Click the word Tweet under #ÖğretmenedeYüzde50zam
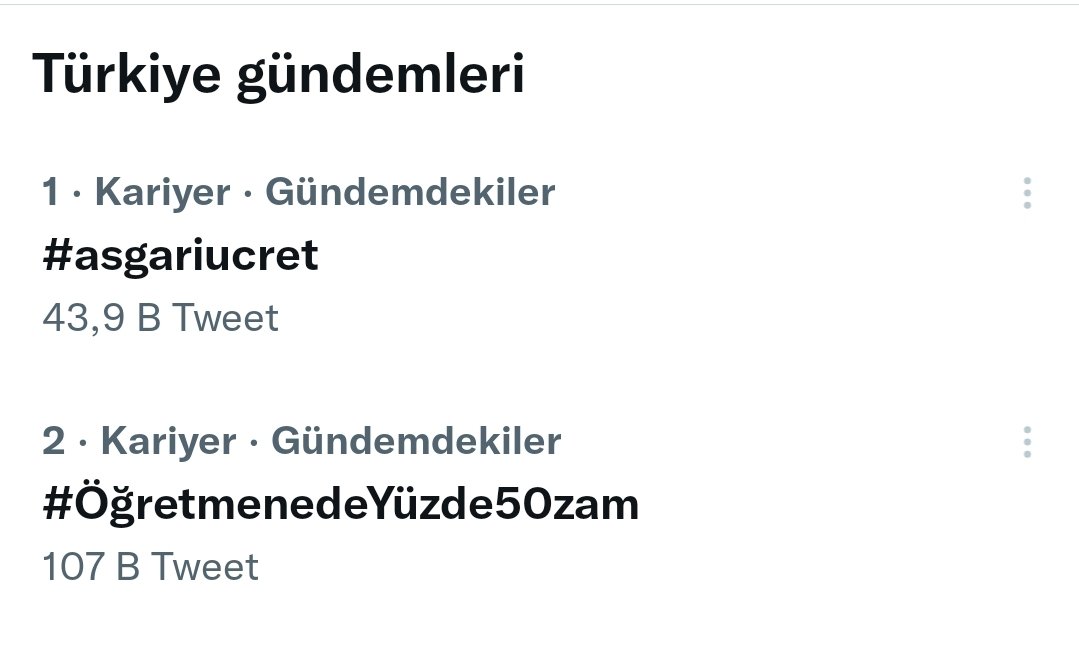Screen dimensions: 1079x650 205,567
